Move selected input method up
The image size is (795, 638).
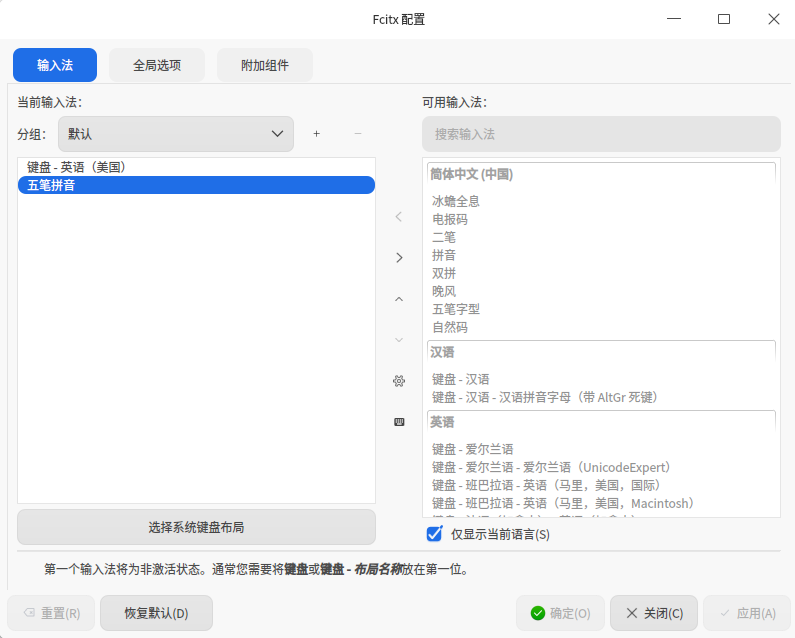[x=399, y=299]
